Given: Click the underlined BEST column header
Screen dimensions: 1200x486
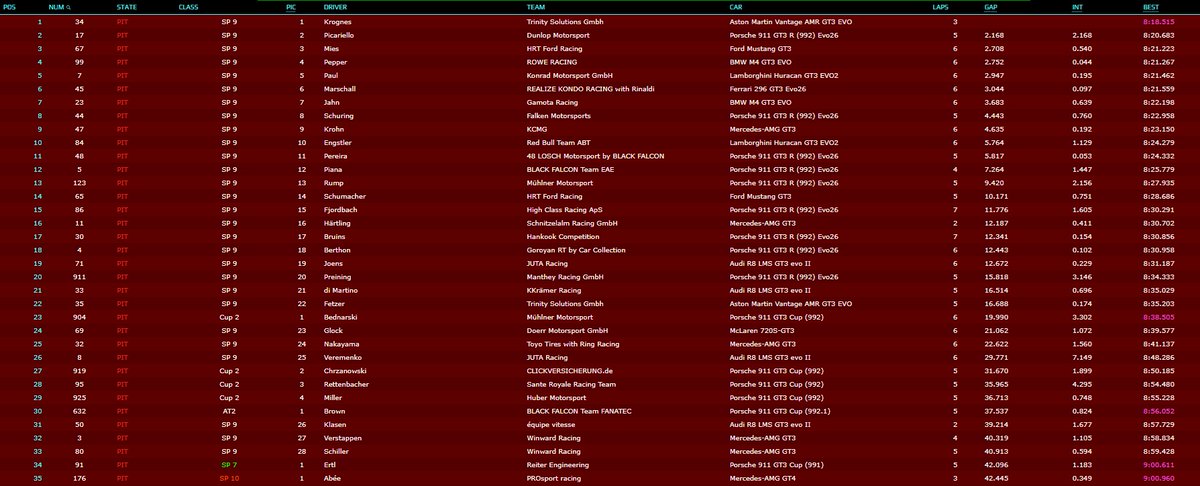Looking at the screenshot, I should coord(1151,6).
